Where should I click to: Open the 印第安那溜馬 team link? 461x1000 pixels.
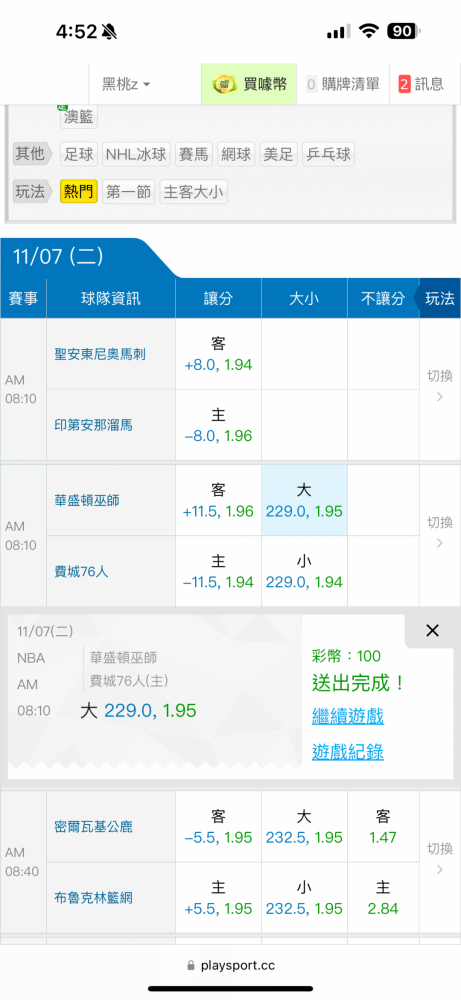pos(94,425)
